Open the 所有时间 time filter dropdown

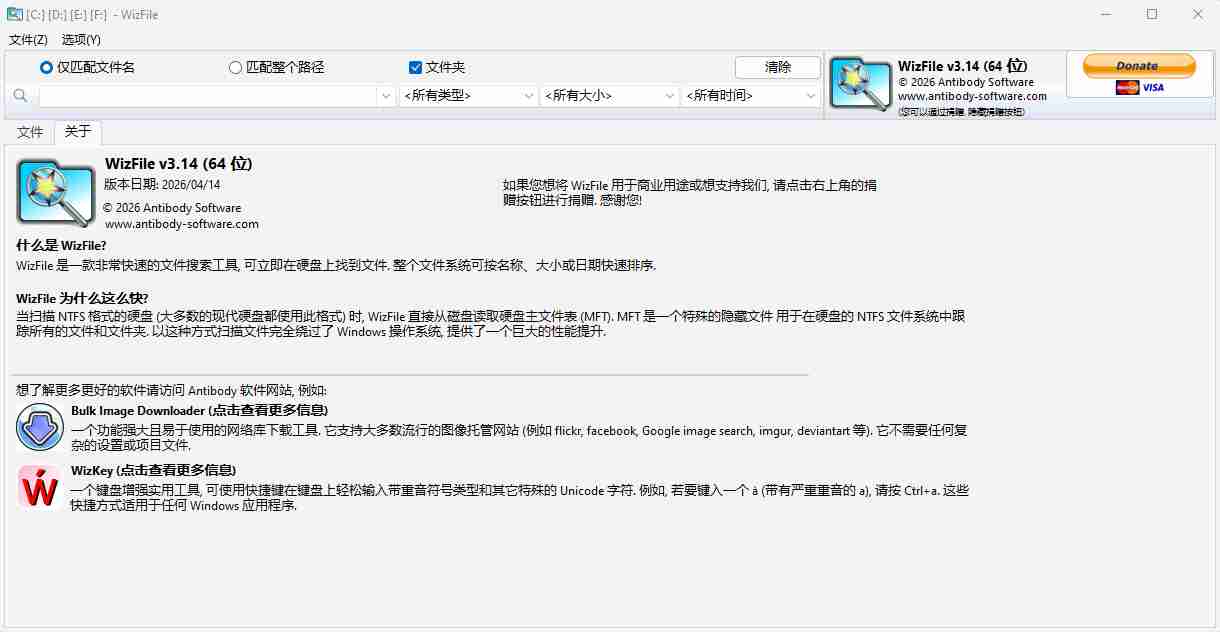(x=750, y=96)
